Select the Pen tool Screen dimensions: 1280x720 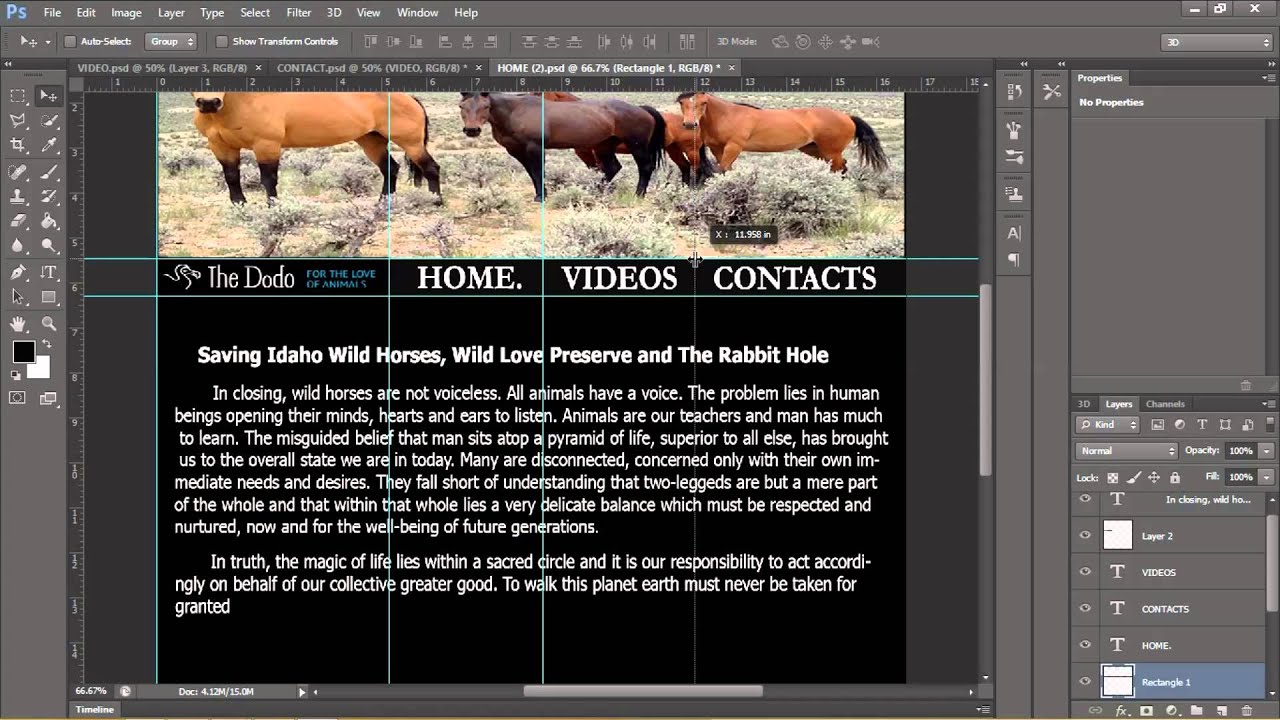(18, 273)
